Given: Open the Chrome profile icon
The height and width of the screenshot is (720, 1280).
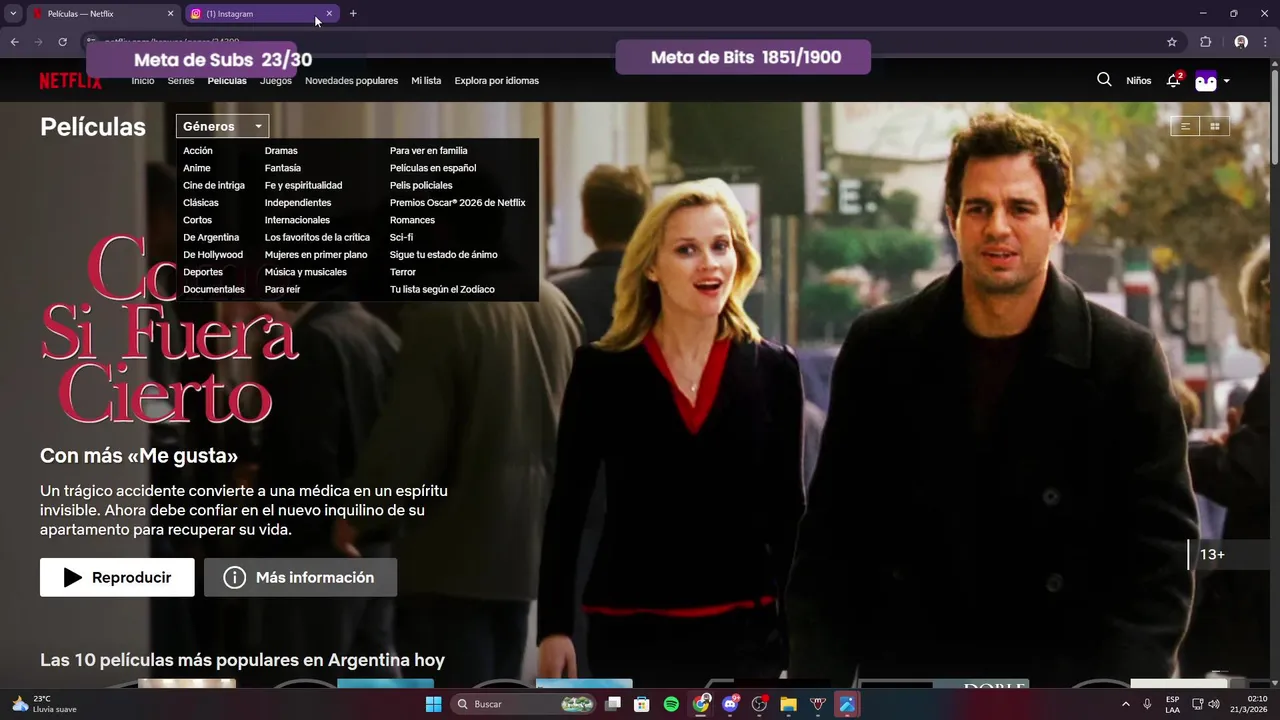Looking at the screenshot, I should pyautogui.click(x=1241, y=42).
